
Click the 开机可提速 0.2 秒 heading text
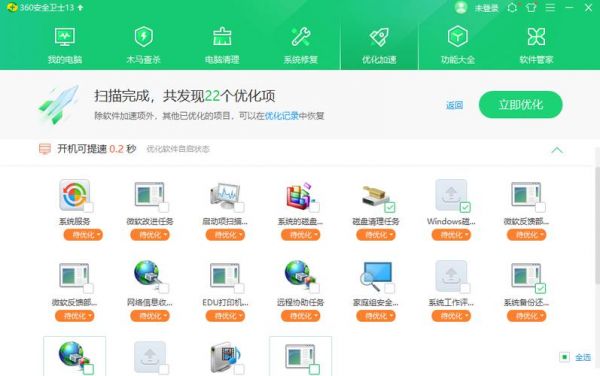[96, 149]
